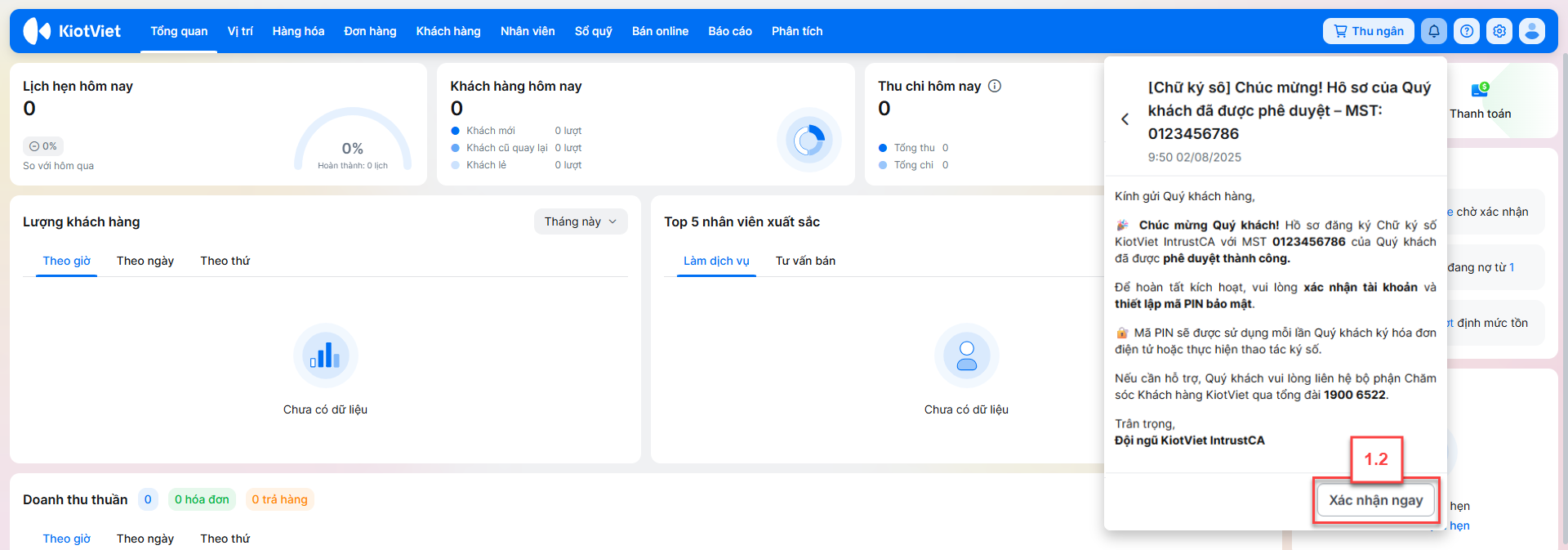Click Xác nhận ngay button

coord(1375,500)
